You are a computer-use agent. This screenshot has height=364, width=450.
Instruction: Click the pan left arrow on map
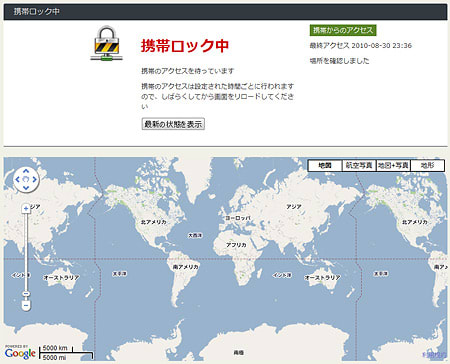click(x=18, y=179)
